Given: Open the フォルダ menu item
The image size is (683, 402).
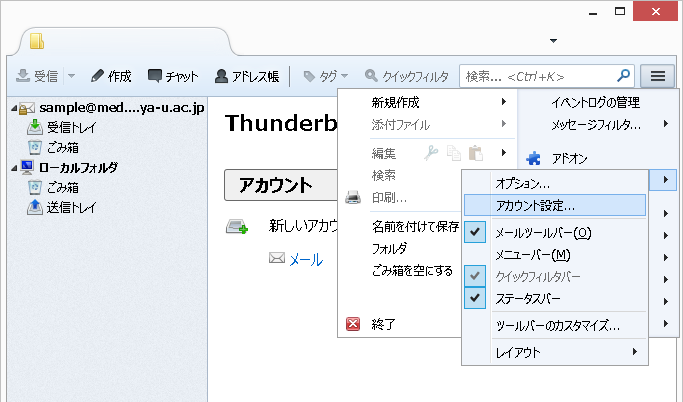Looking at the screenshot, I should click(389, 249).
